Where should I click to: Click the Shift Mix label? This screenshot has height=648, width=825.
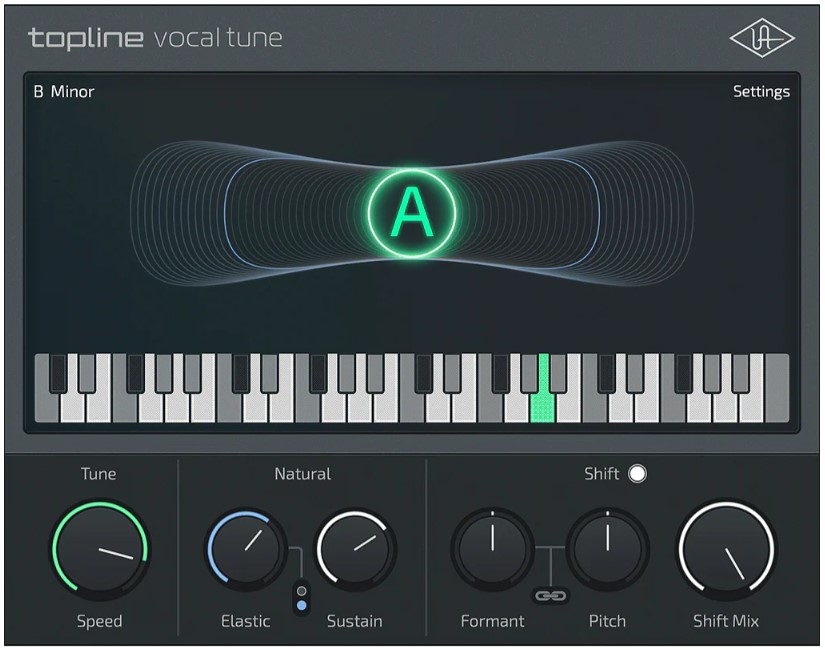(726, 621)
